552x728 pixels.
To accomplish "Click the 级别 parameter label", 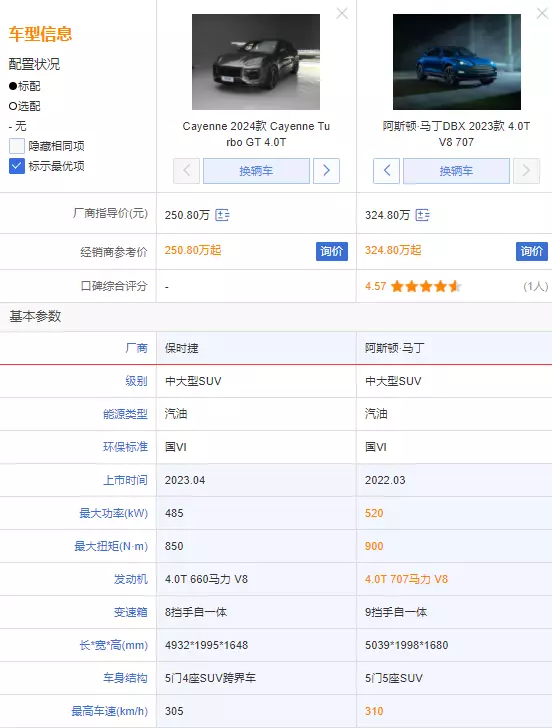I will point(136,381).
